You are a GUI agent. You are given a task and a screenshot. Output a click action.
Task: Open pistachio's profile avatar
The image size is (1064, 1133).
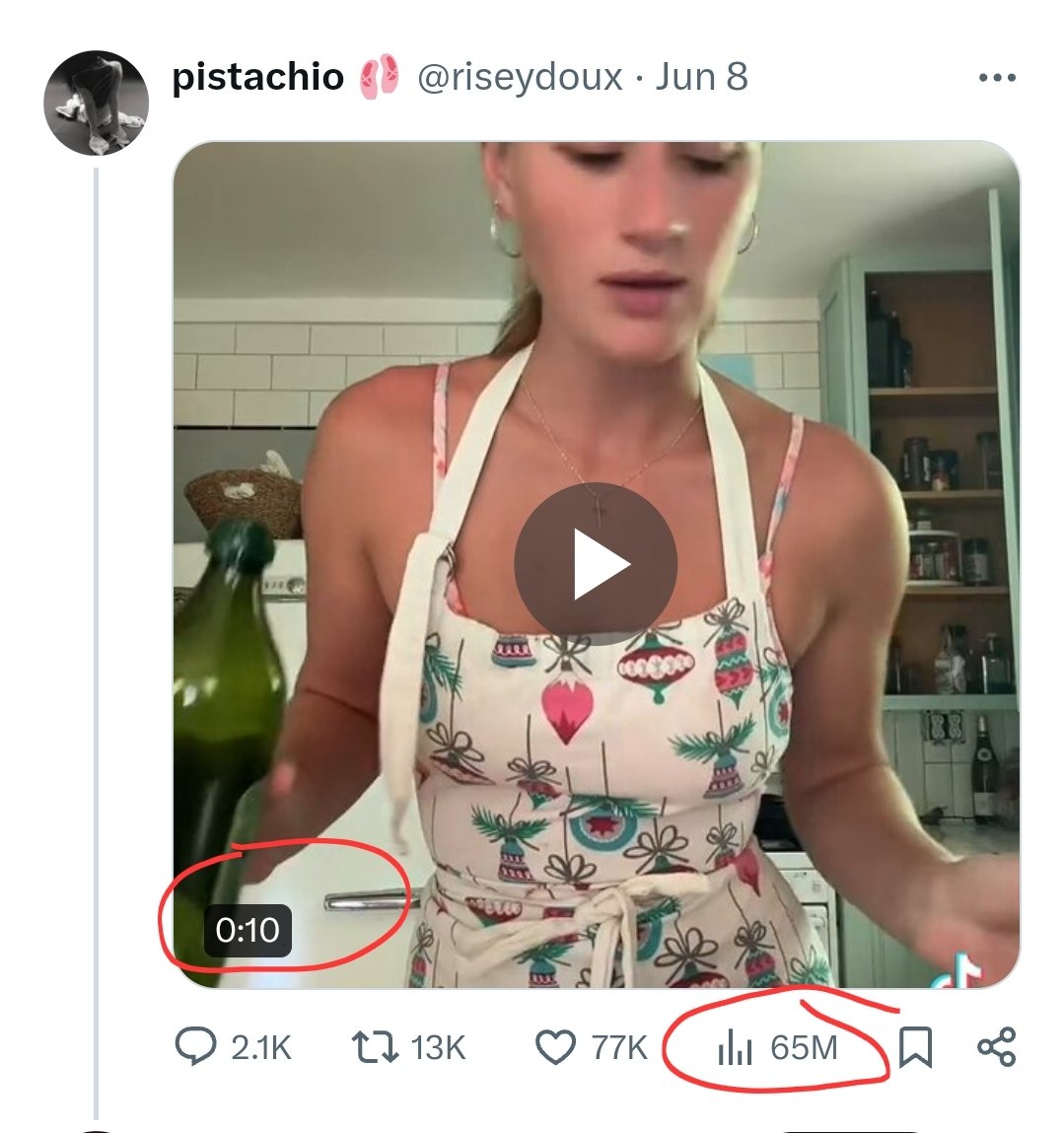pyautogui.click(x=97, y=103)
